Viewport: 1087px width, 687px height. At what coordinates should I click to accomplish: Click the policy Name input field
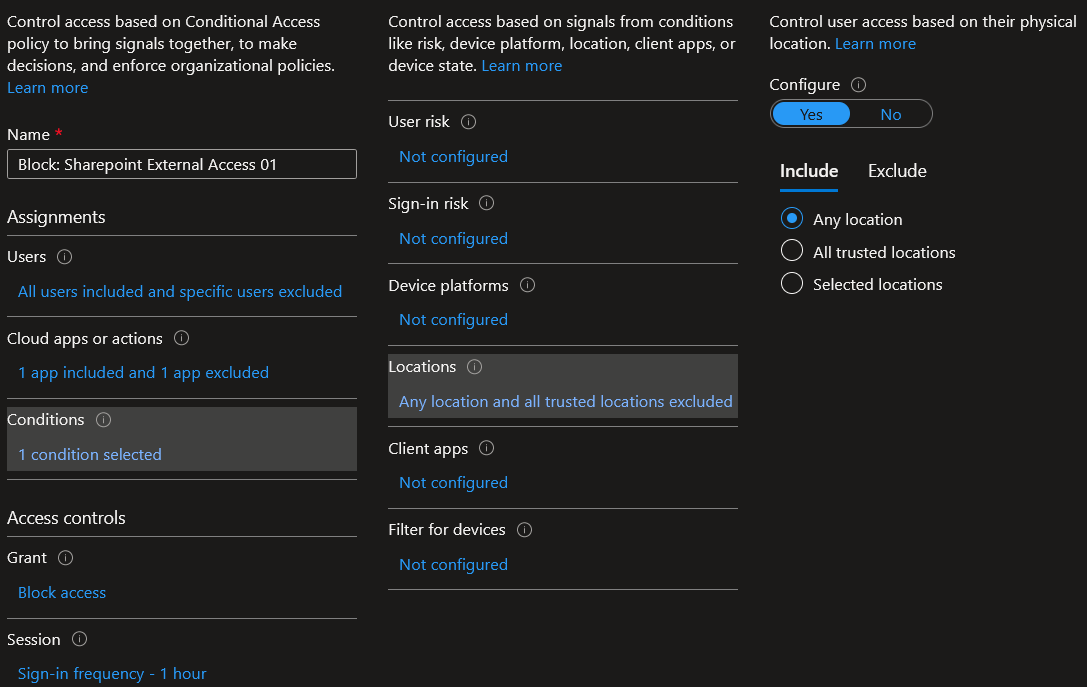[x=182, y=164]
